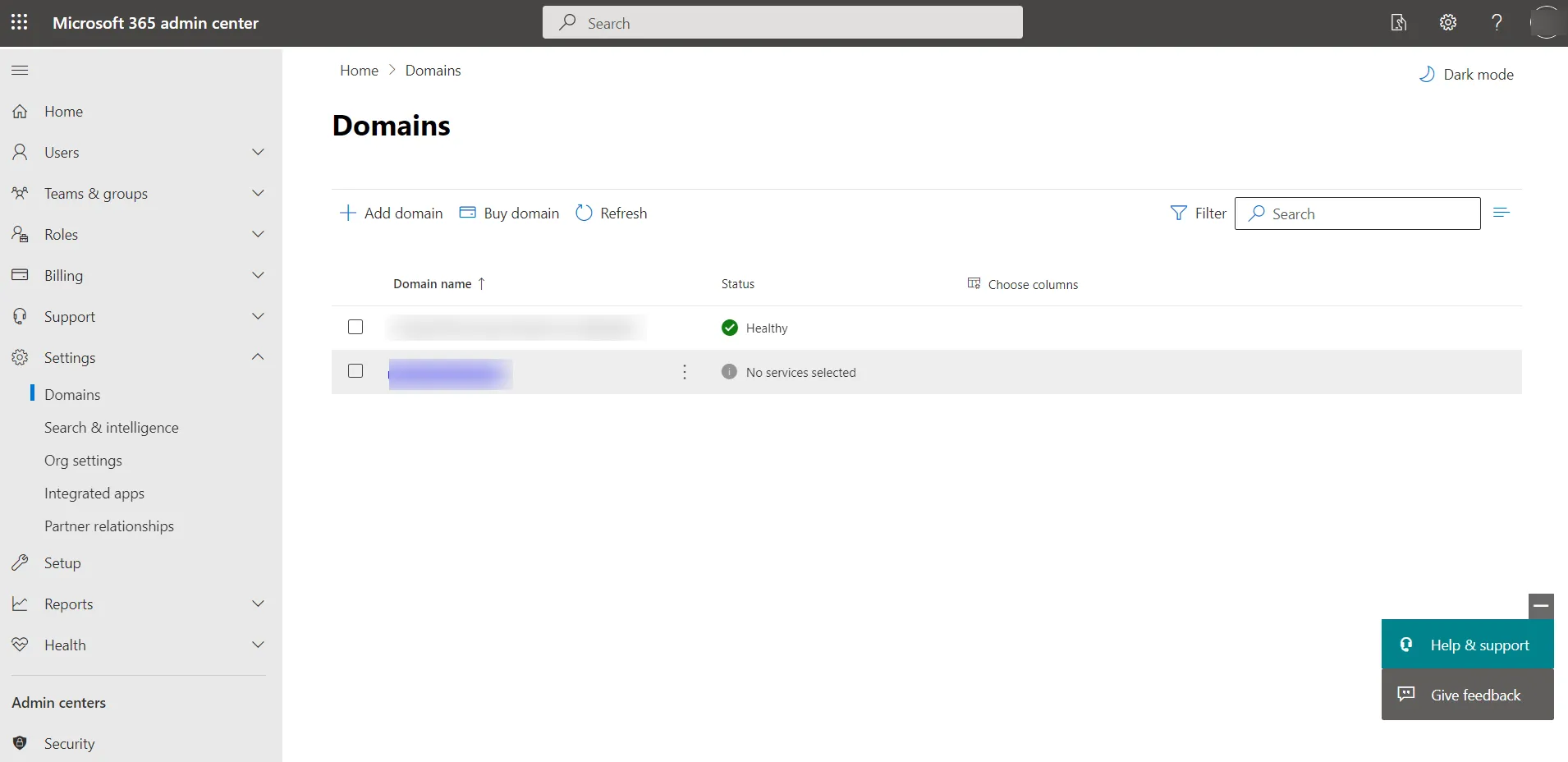The width and height of the screenshot is (1568, 762).
Task: Select the checkbox for the blurred domain row
Action: click(x=355, y=371)
